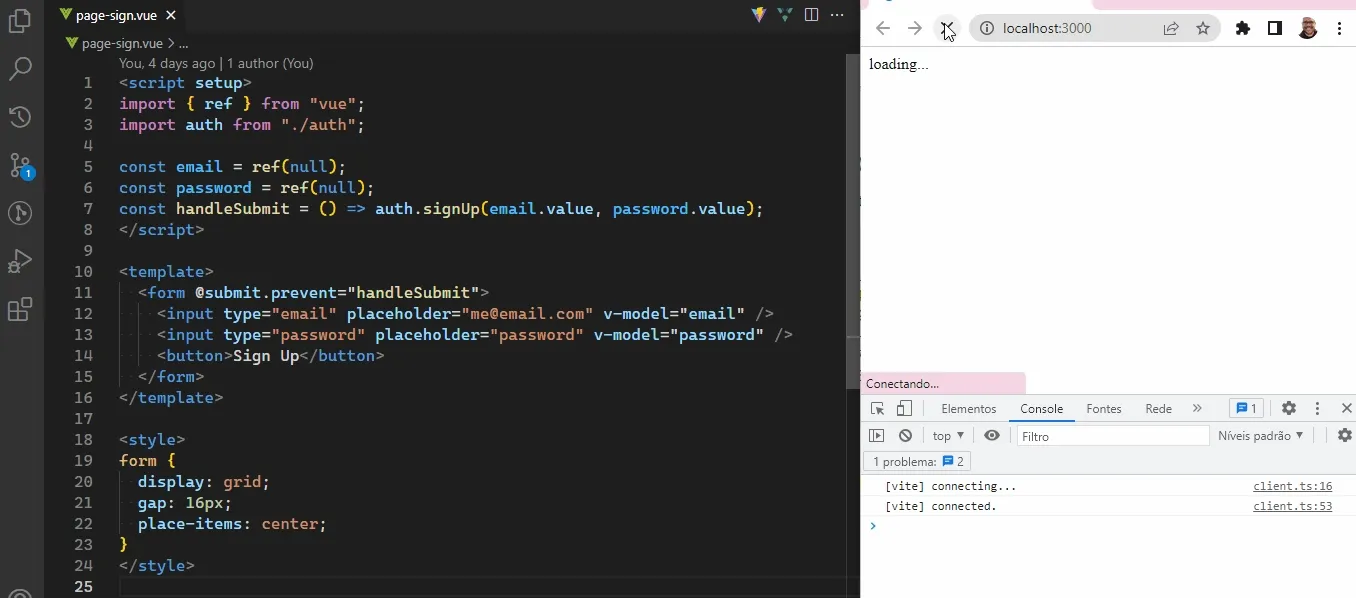The width and height of the screenshot is (1356, 598).
Task: Show the browser side panel
Action: coord(1275,28)
